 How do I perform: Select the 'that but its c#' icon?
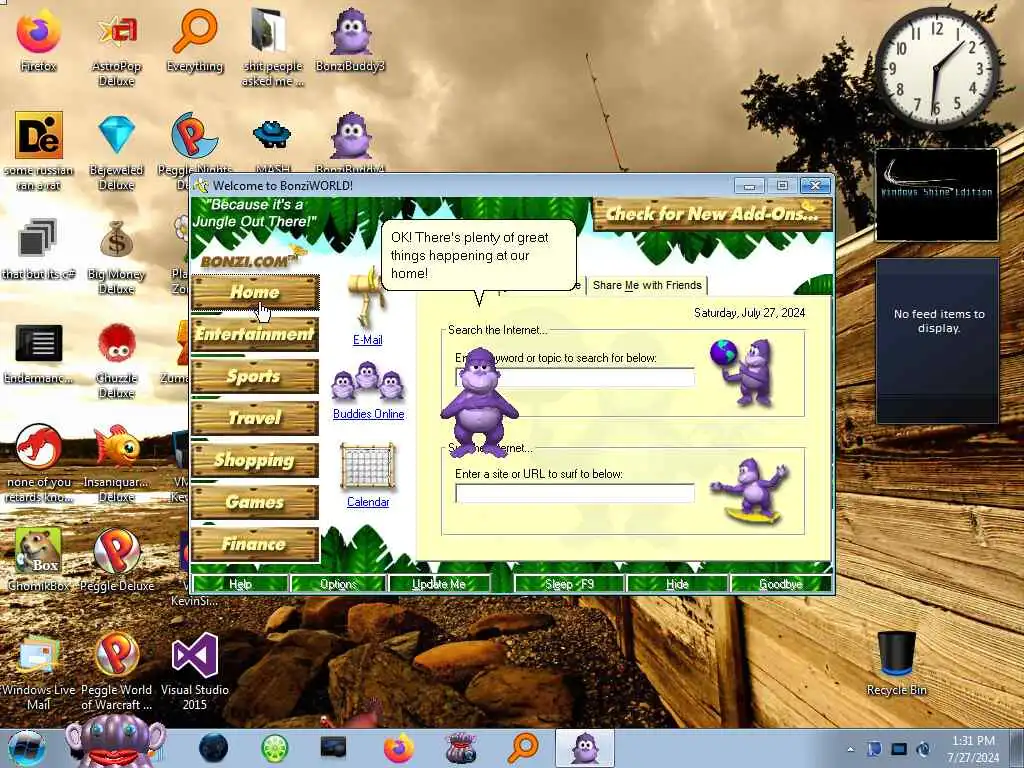38,248
